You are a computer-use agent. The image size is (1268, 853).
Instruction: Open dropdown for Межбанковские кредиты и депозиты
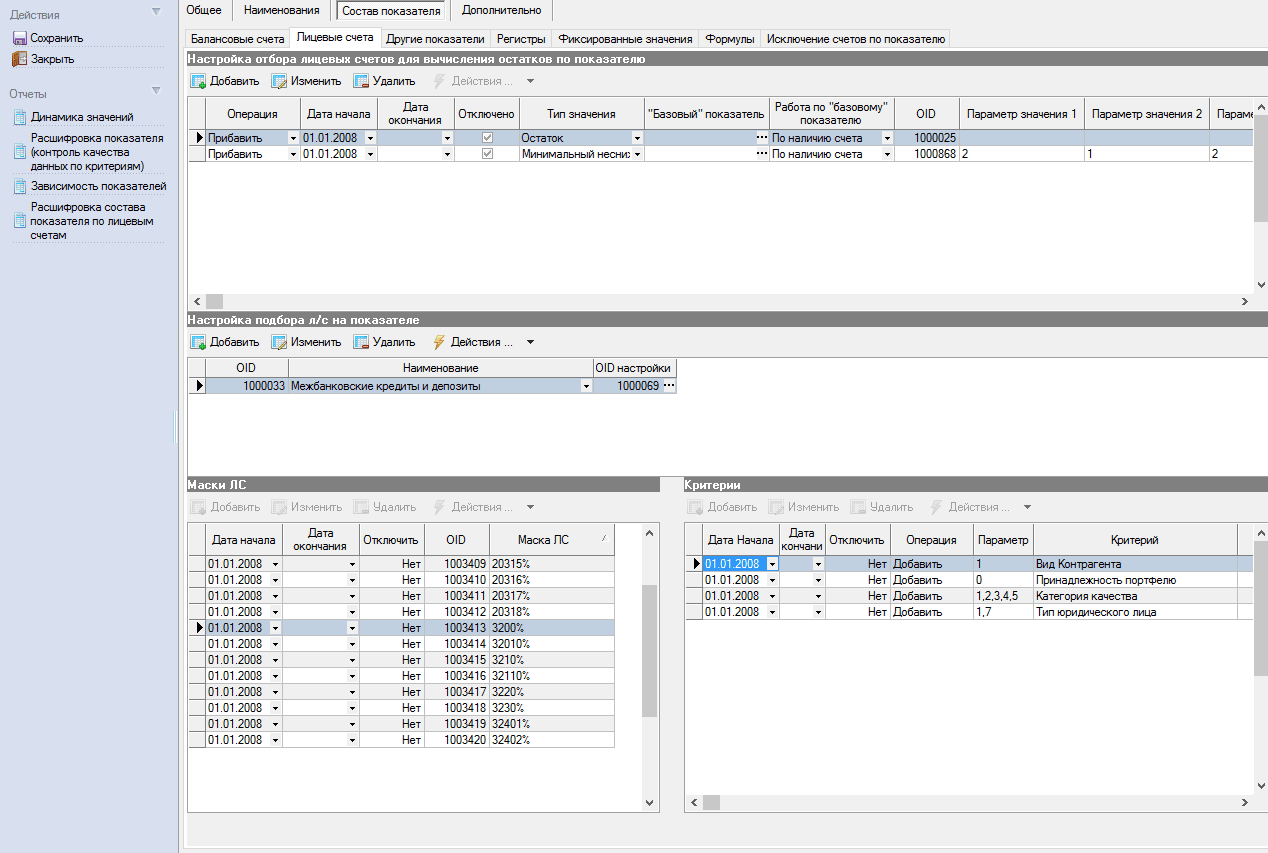tap(586, 386)
